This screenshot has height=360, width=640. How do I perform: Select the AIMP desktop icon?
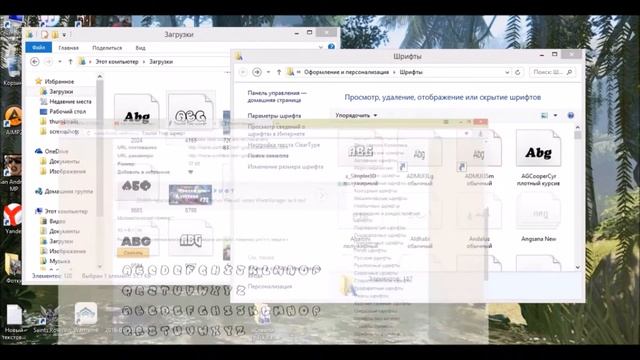pyautogui.click(x=13, y=120)
